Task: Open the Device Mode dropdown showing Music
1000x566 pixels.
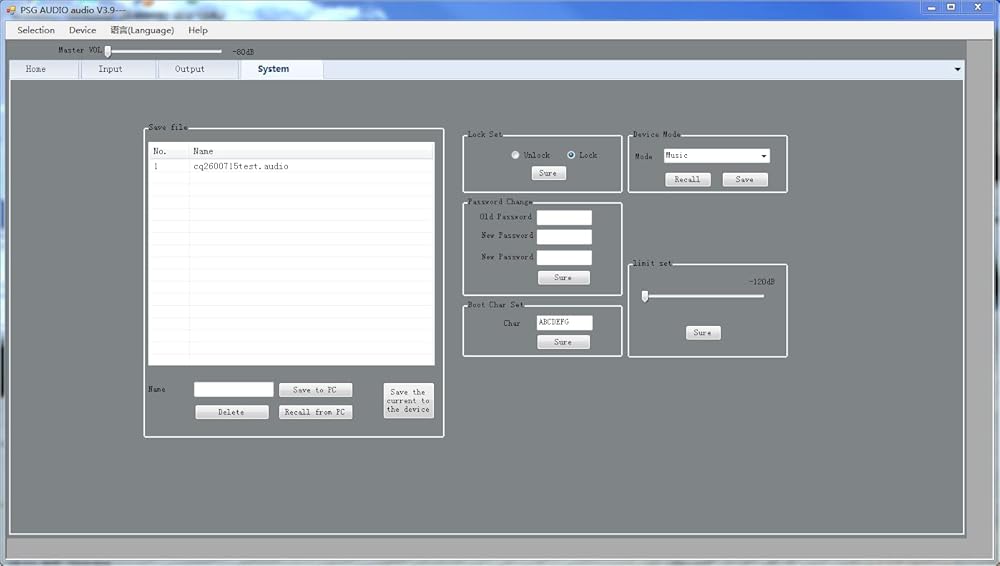Action: [716, 156]
